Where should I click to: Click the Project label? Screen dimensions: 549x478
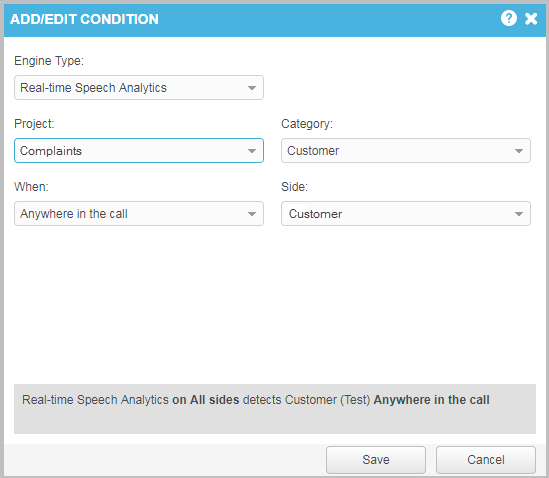[x=34, y=124]
